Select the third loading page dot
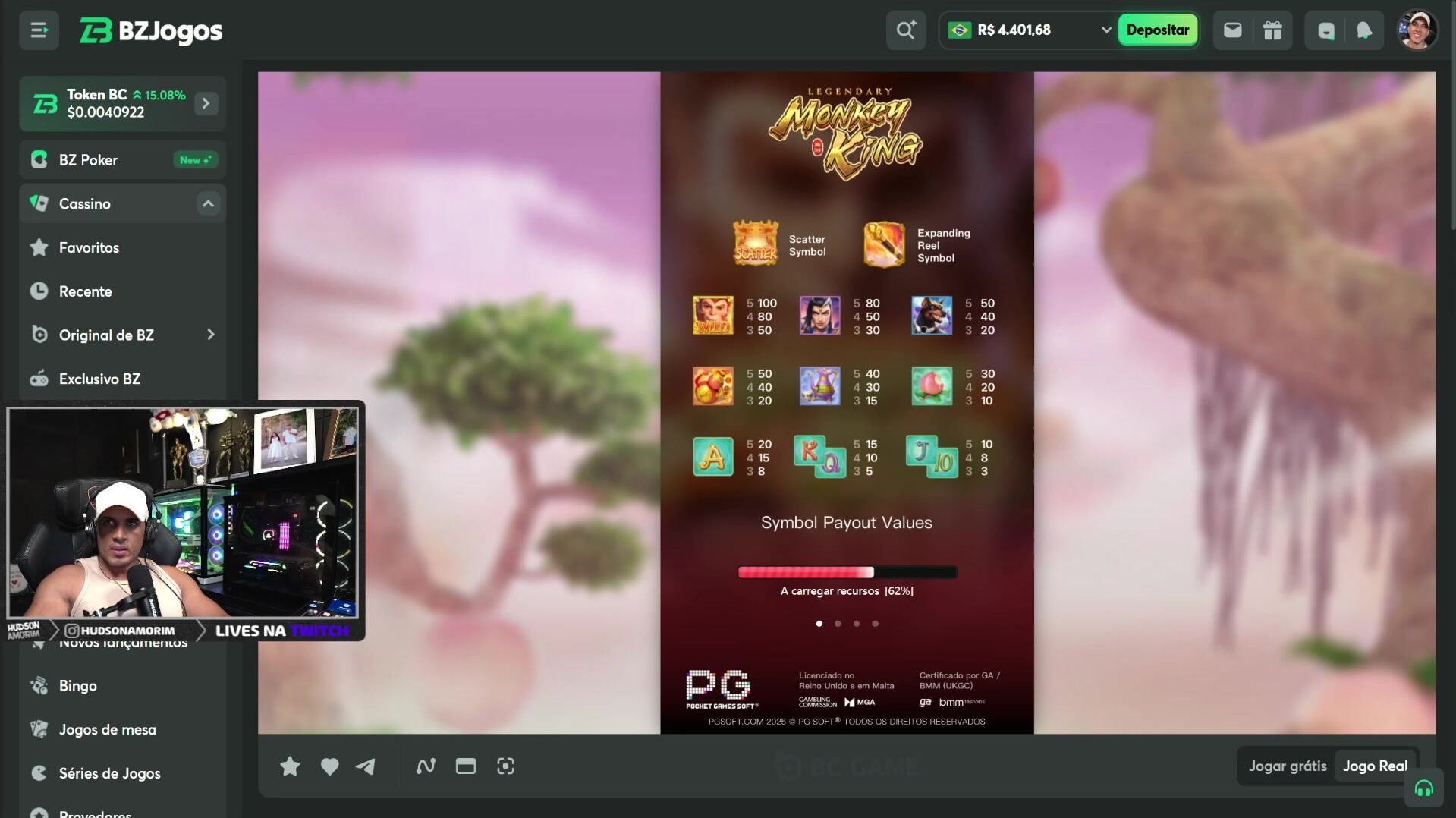 coord(857,624)
